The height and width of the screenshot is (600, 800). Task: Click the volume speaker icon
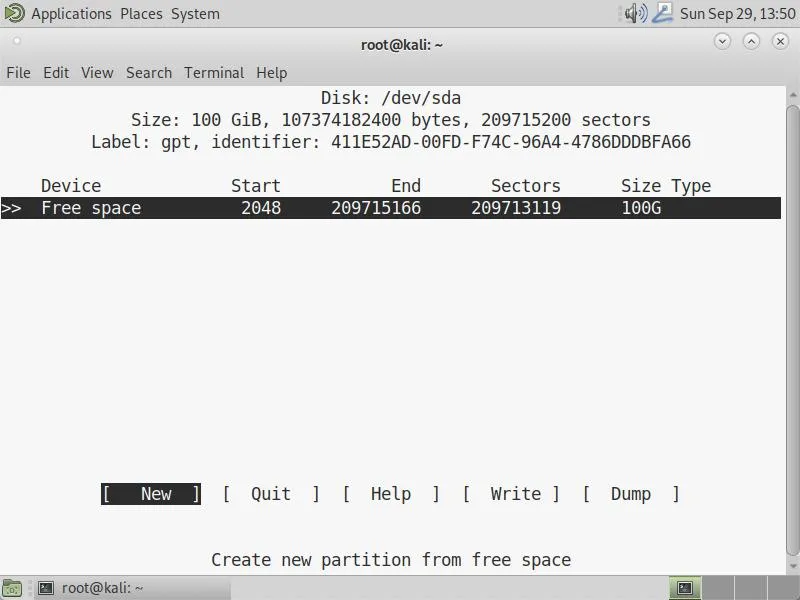636,13
